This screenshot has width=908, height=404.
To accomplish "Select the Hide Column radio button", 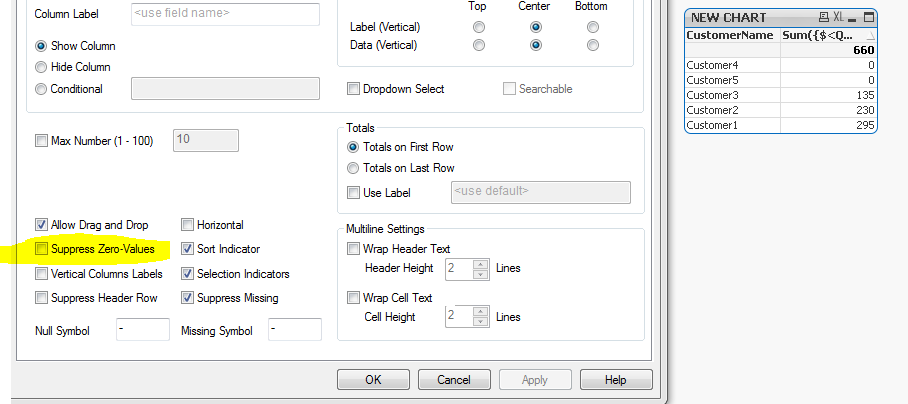I will click(41, 67).
